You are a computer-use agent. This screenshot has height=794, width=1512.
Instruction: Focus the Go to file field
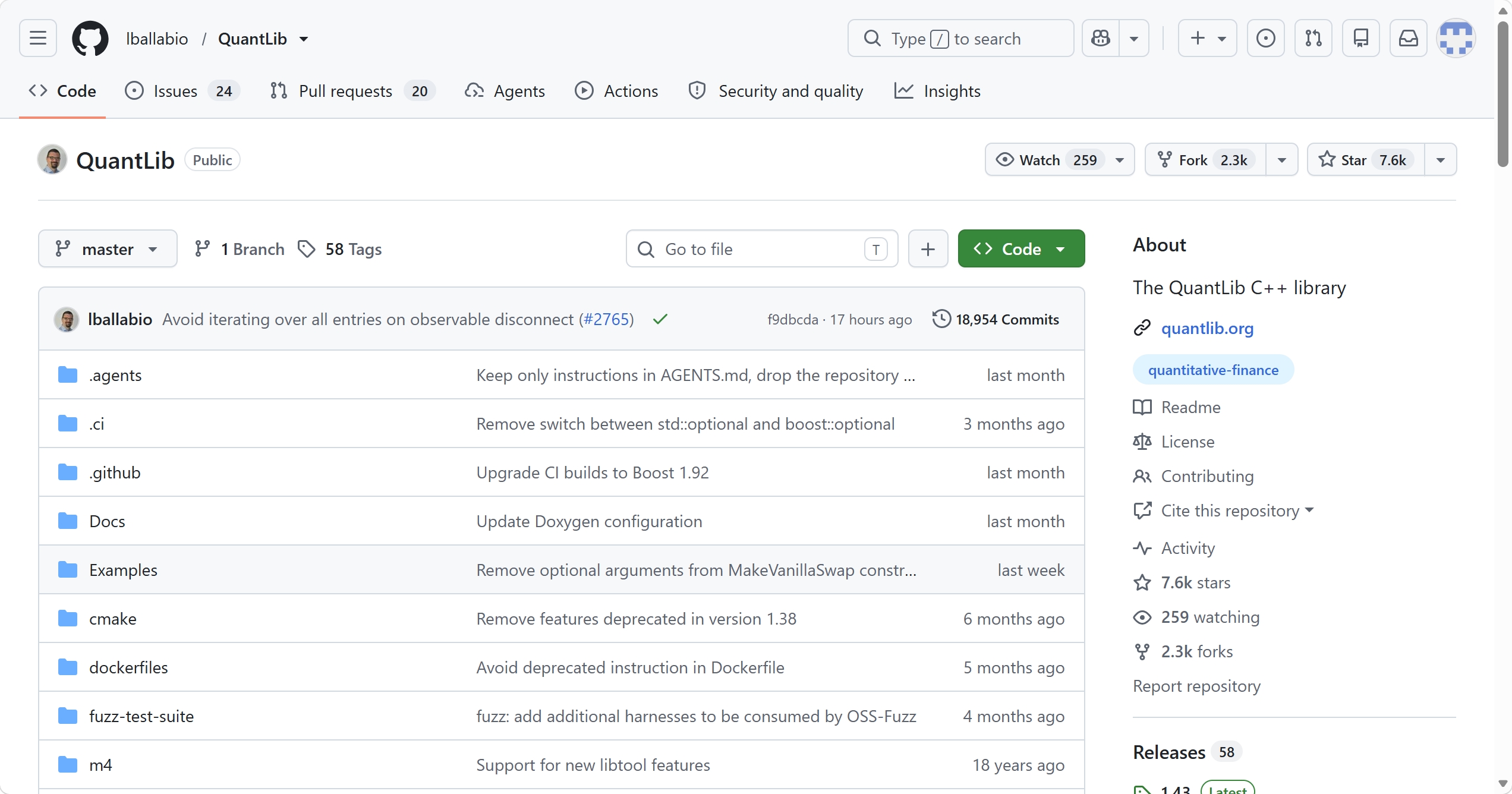pyautogui.click(x=762, y=248)
